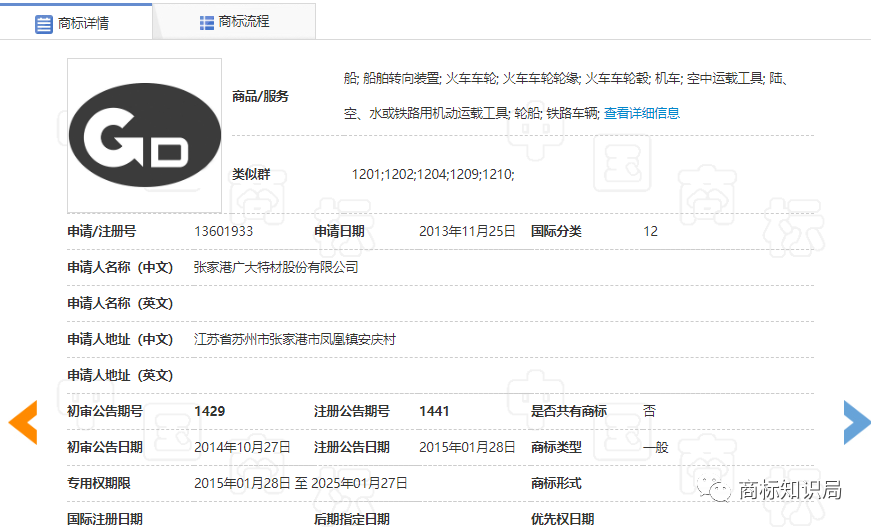
Task: Go to next trademark with blue right arrow
Action: pos(856,422)
